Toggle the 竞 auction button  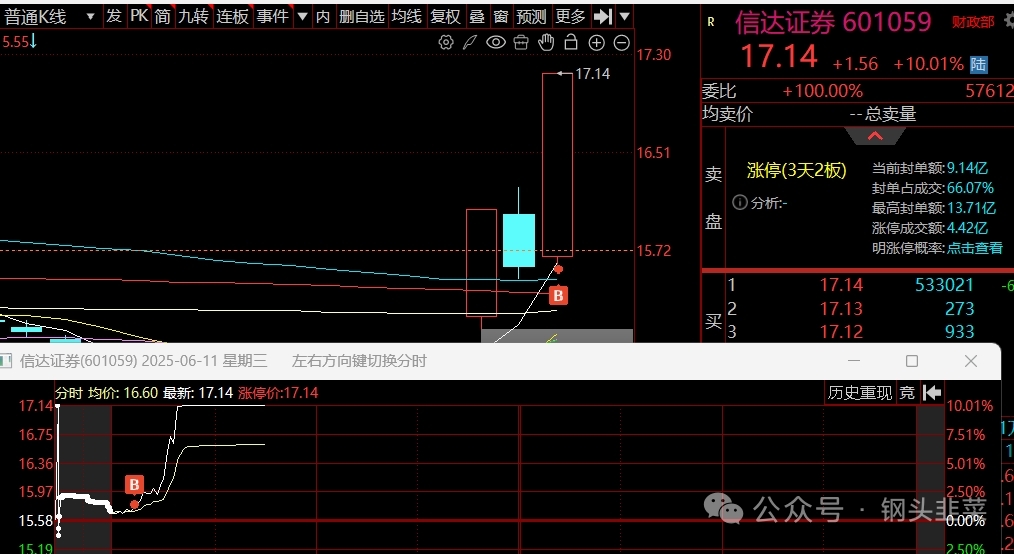907,392
